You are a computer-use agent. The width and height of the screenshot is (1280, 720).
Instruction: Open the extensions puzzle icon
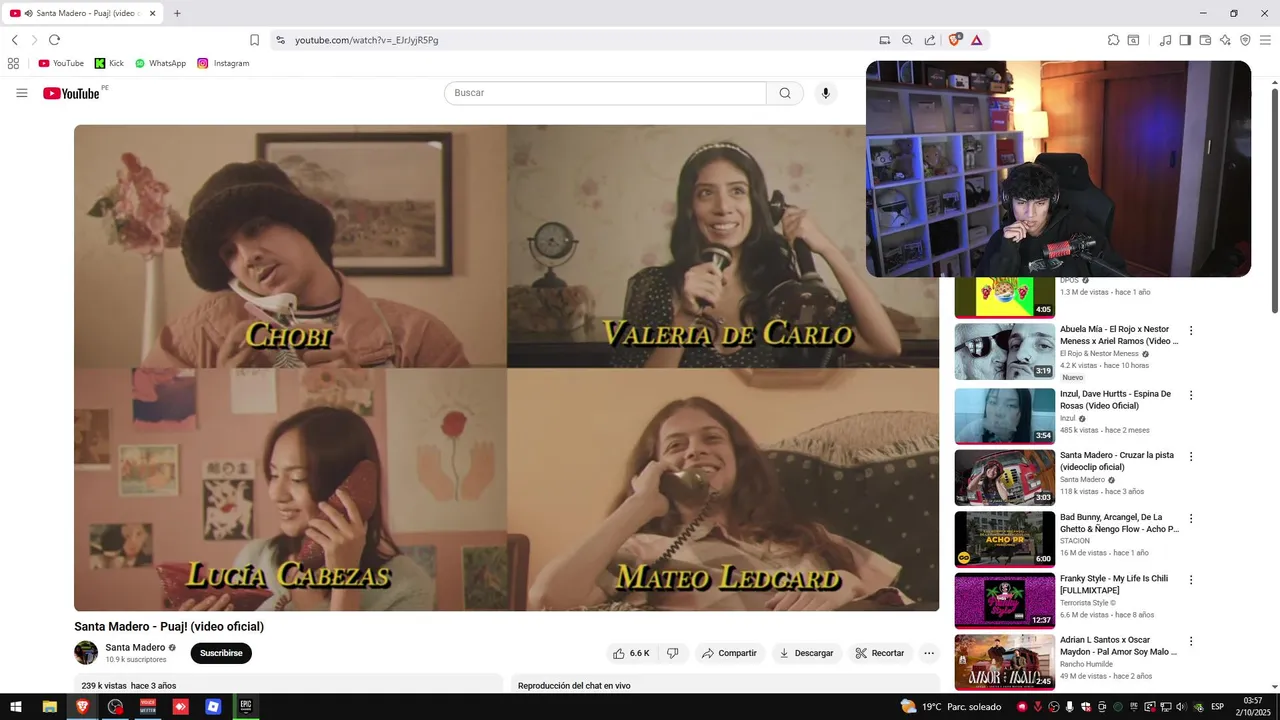[x=1113, y=40]
